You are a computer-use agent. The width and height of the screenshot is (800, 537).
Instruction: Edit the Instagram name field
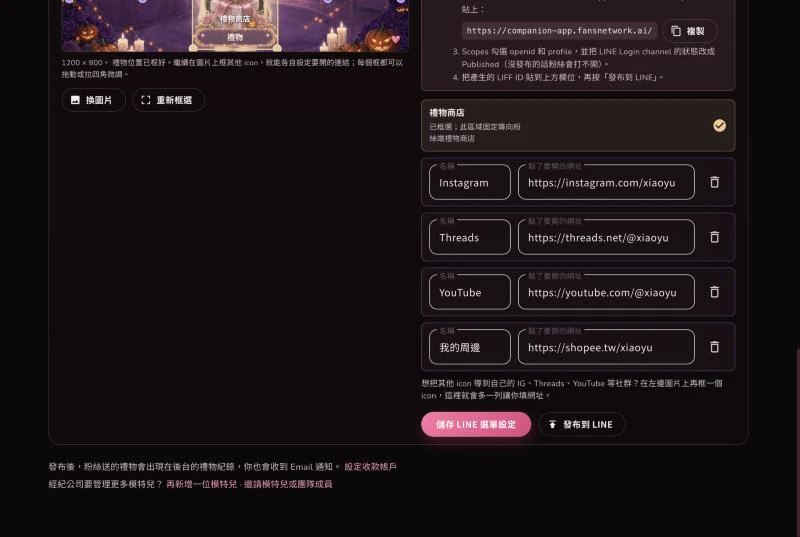click(x=470, y=182)
